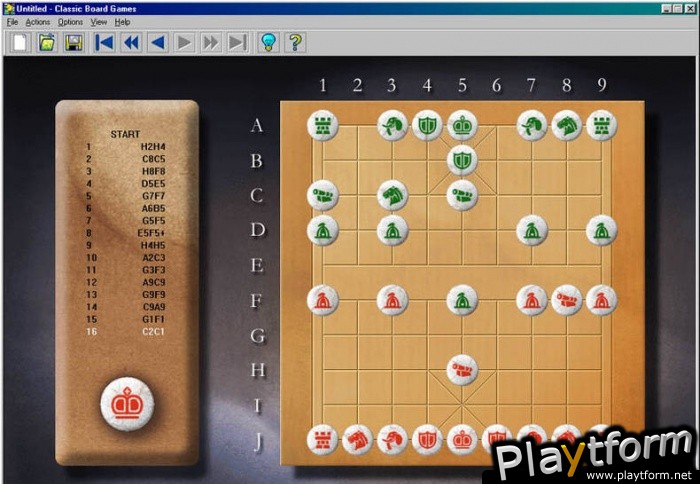
Task: Select green guard at B5
Action: (x=462, y=160)
